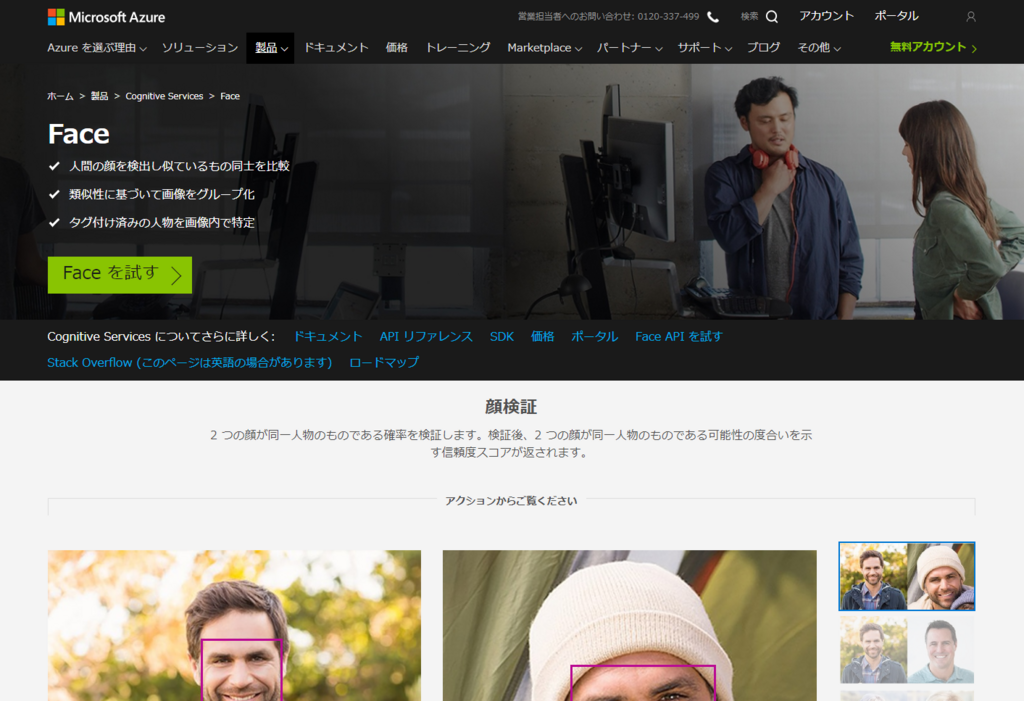Image resolution: width=1024 pixels, height=701 pixels.
Task: Open Face API を試す link
Action: click(x=679, y=336)
